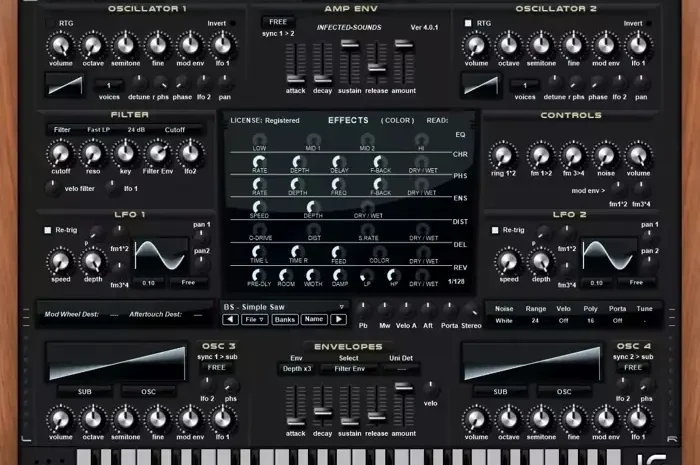Click the fm 1>2 knob in Controls
This screenshot has width=700, height=465.
click(x=541, y=156)
